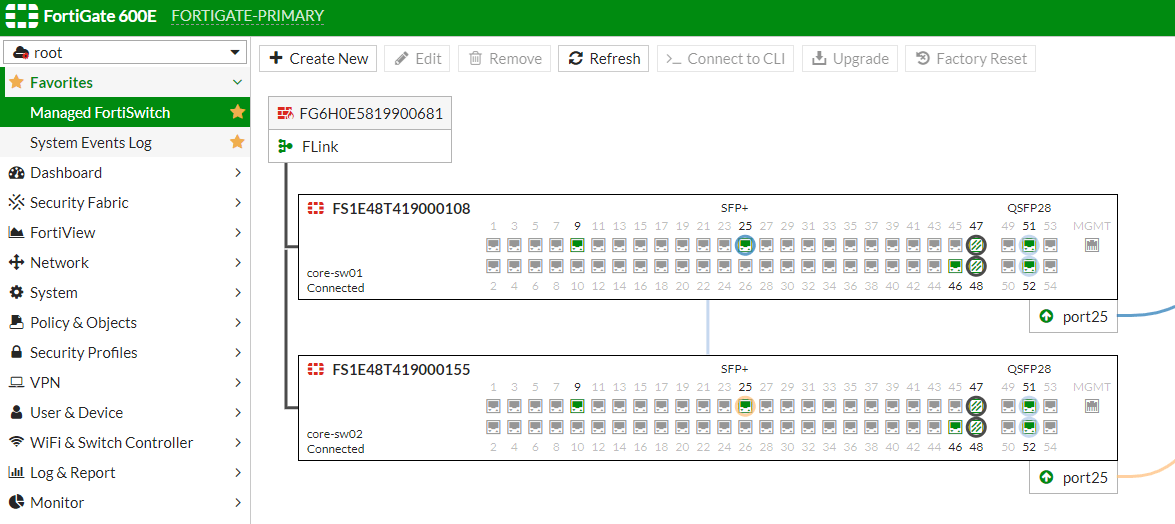1175x524 pixels.
Task: Open User & Device menu
Action: [x=125, y=412]
